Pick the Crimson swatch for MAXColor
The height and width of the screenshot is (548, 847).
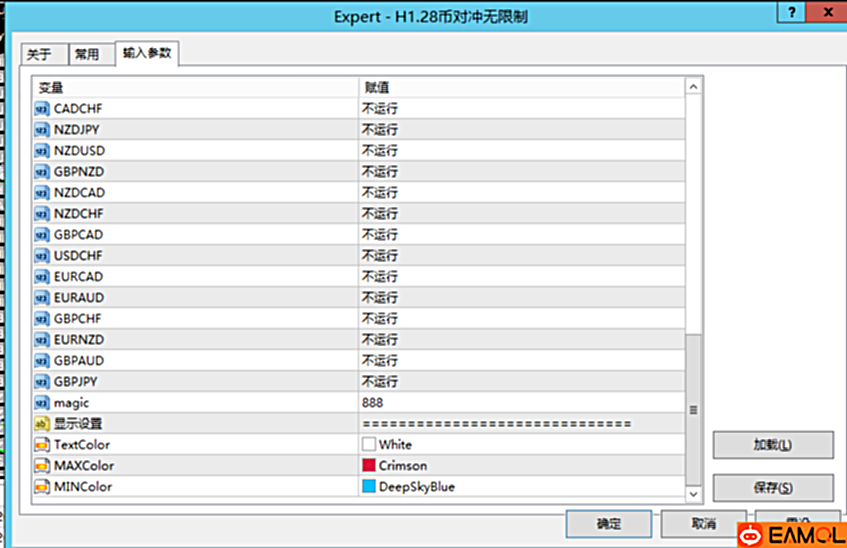tap(369, 466)
